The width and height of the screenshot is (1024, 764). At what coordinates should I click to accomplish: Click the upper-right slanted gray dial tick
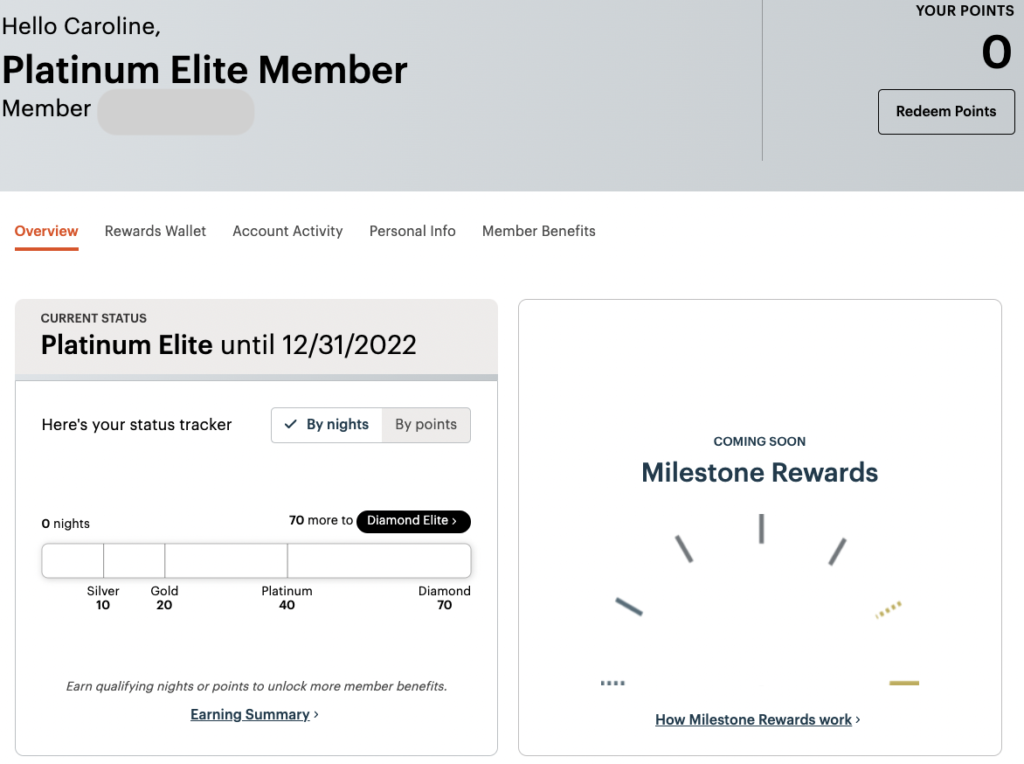(x=837, y=551)
